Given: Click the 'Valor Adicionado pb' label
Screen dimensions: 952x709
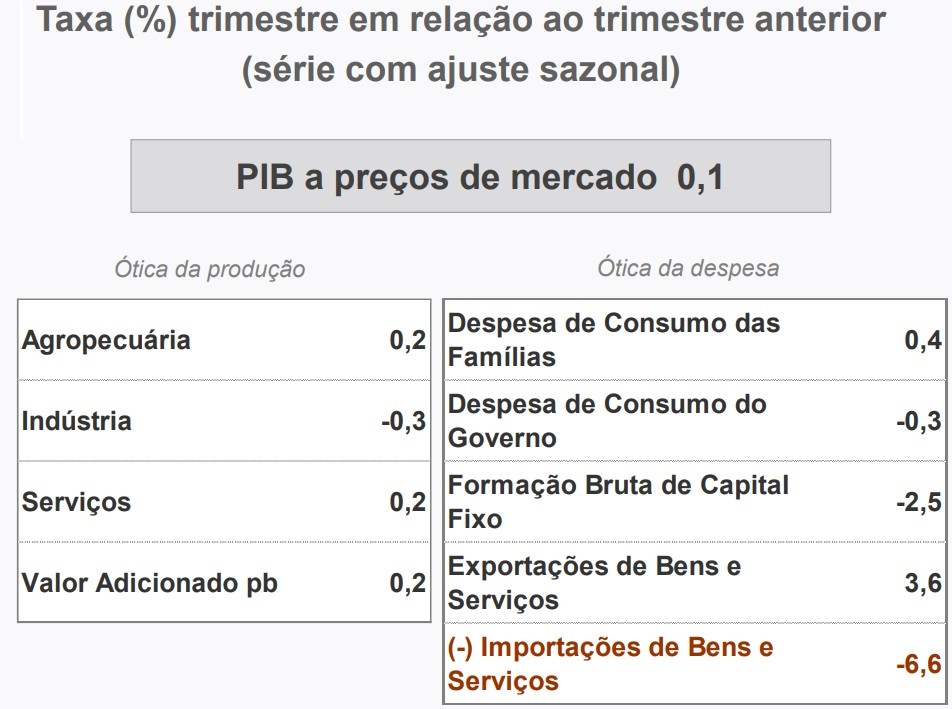Looking at the screenshot, I should (x=150, y=583).
